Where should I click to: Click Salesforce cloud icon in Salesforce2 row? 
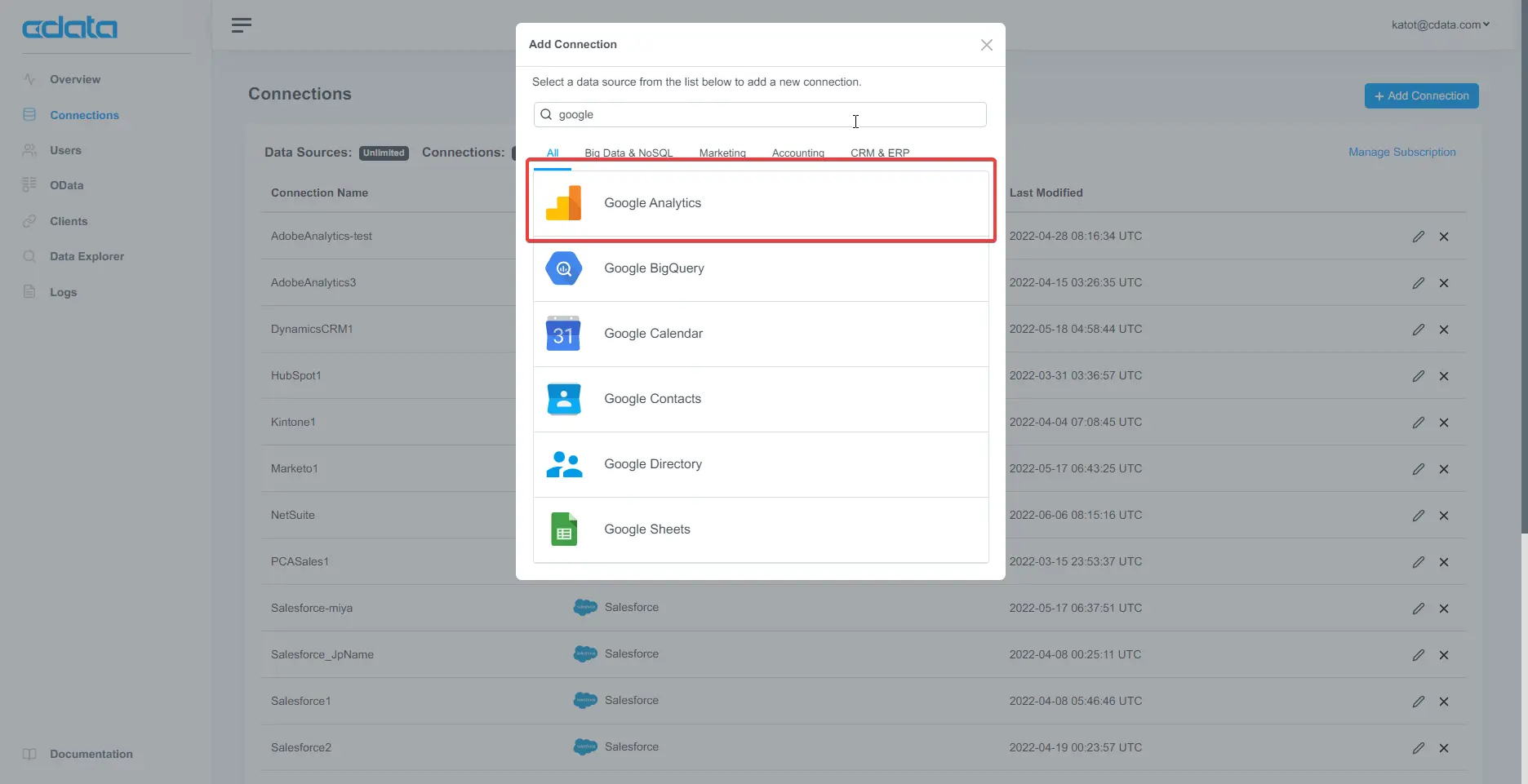pos(585,746)
